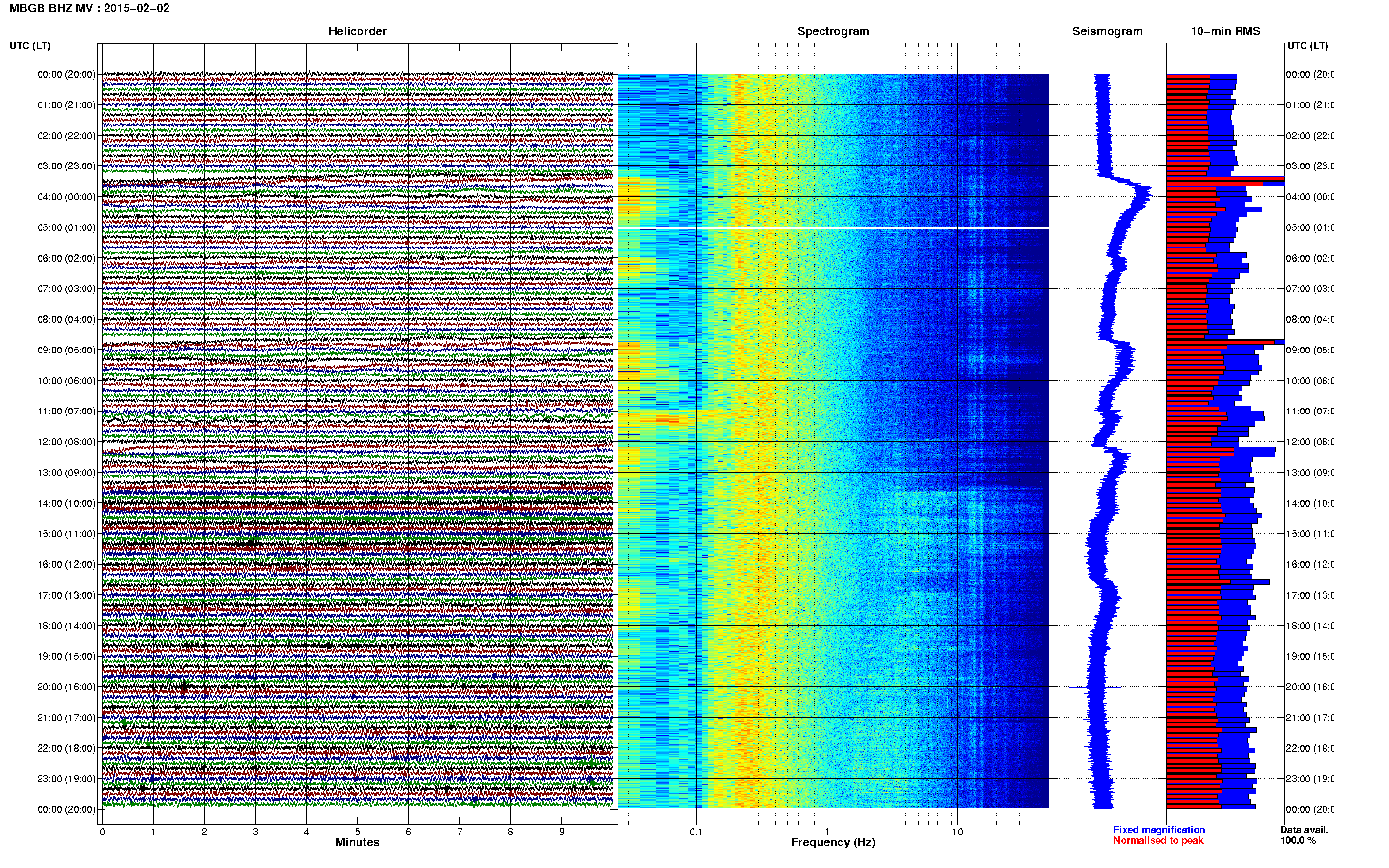Click left time label 11:00 (07:00)
Screen dimensions: 1389x868
(66, 411)
